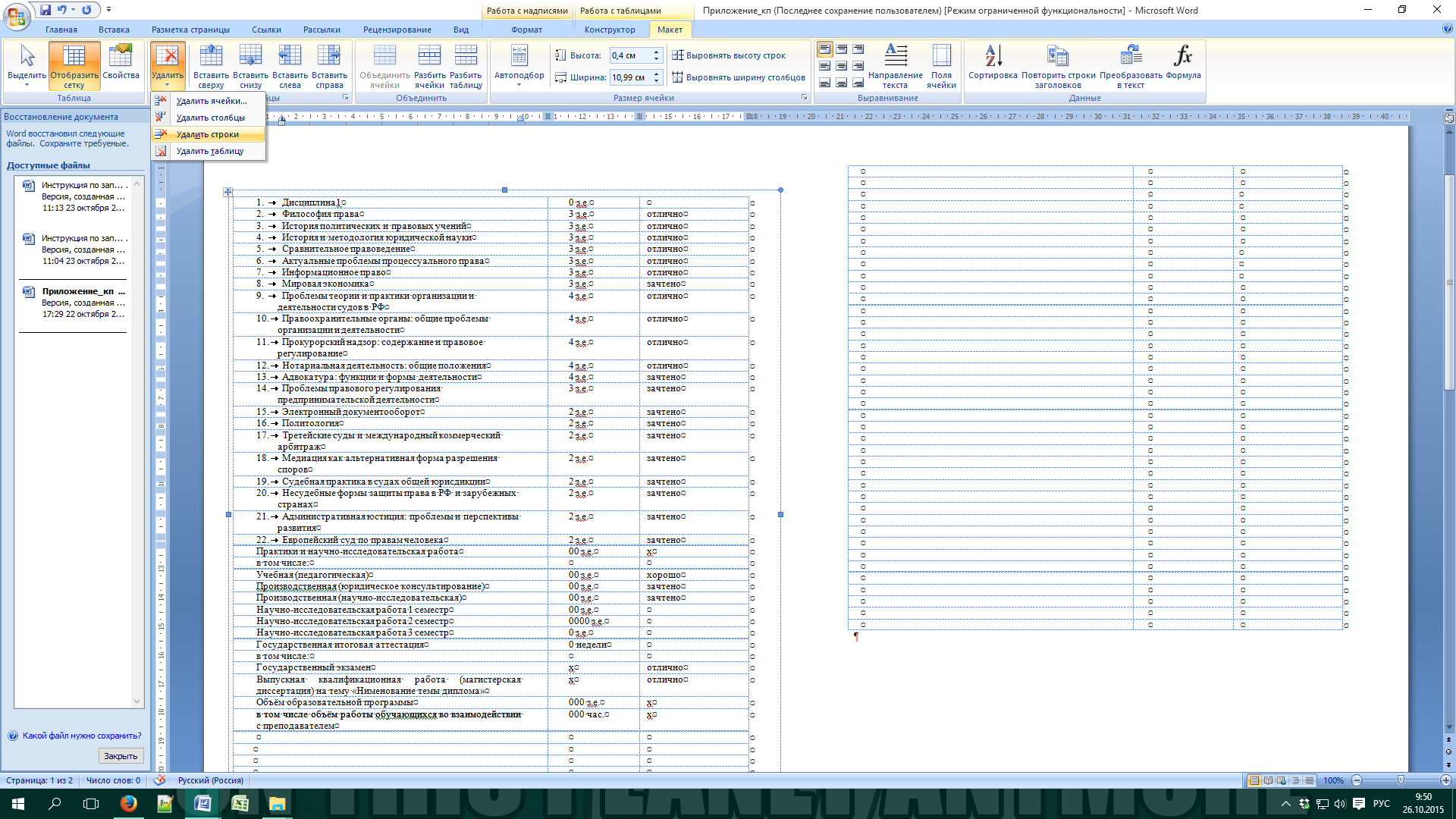Viewport: 1456px width, 819px height.
Task: Open table Properties (Свойства)
Action: 121,65
